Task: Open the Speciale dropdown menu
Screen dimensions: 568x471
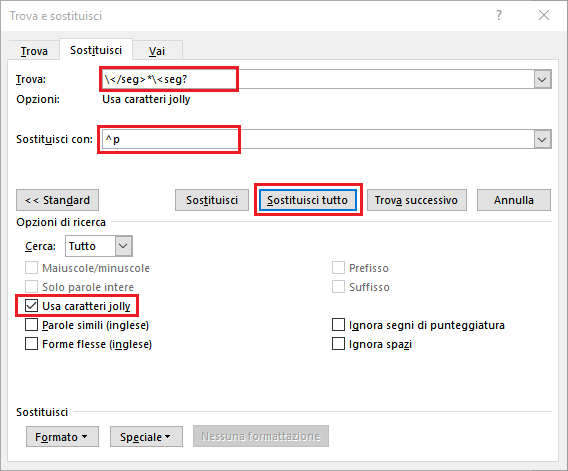Action: coord(146,437)
